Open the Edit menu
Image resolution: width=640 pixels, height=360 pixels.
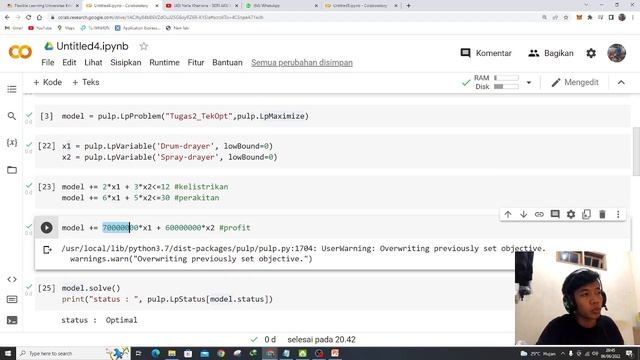tap(69, 62)
